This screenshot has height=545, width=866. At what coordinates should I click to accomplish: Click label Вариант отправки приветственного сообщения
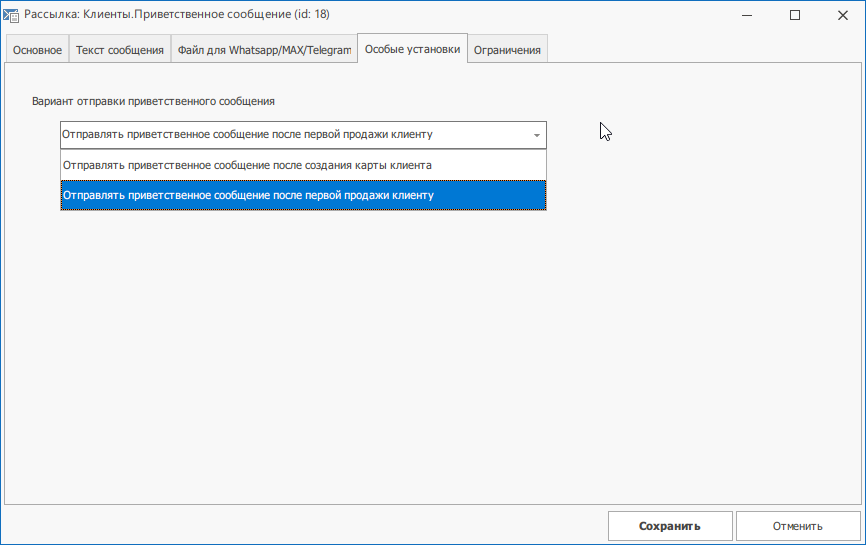[153, 101]
